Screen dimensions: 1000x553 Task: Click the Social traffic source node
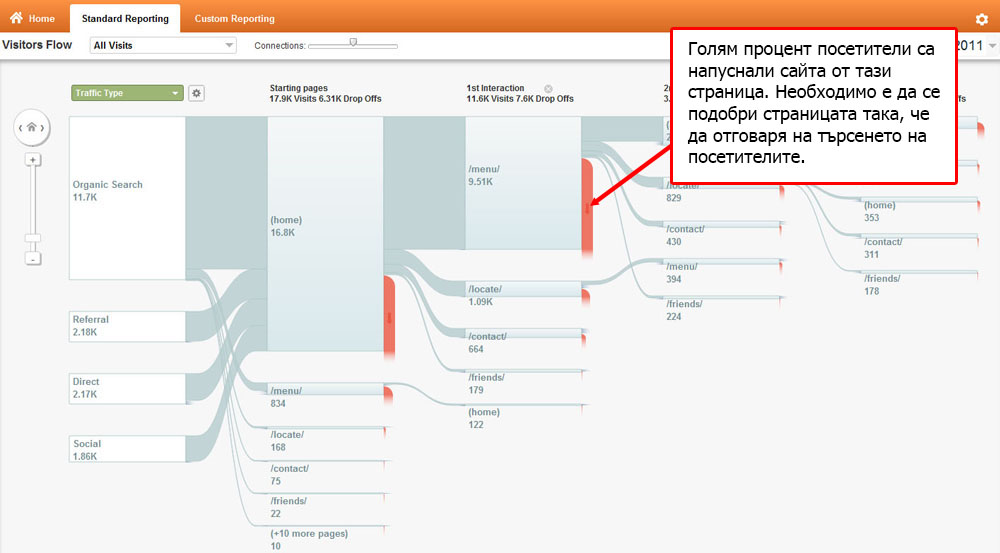coord(127,449)
